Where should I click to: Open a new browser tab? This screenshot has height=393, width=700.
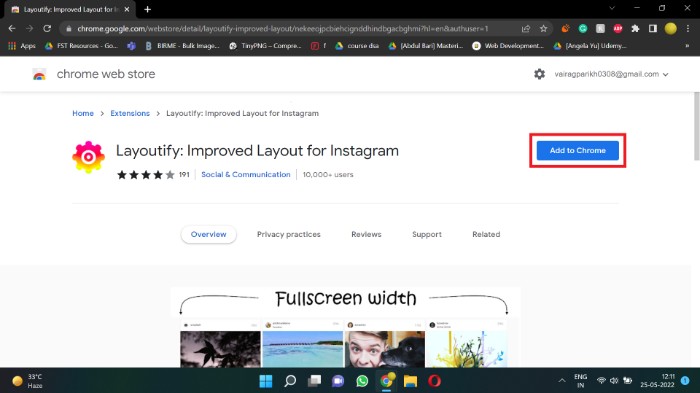pos(147,9)
